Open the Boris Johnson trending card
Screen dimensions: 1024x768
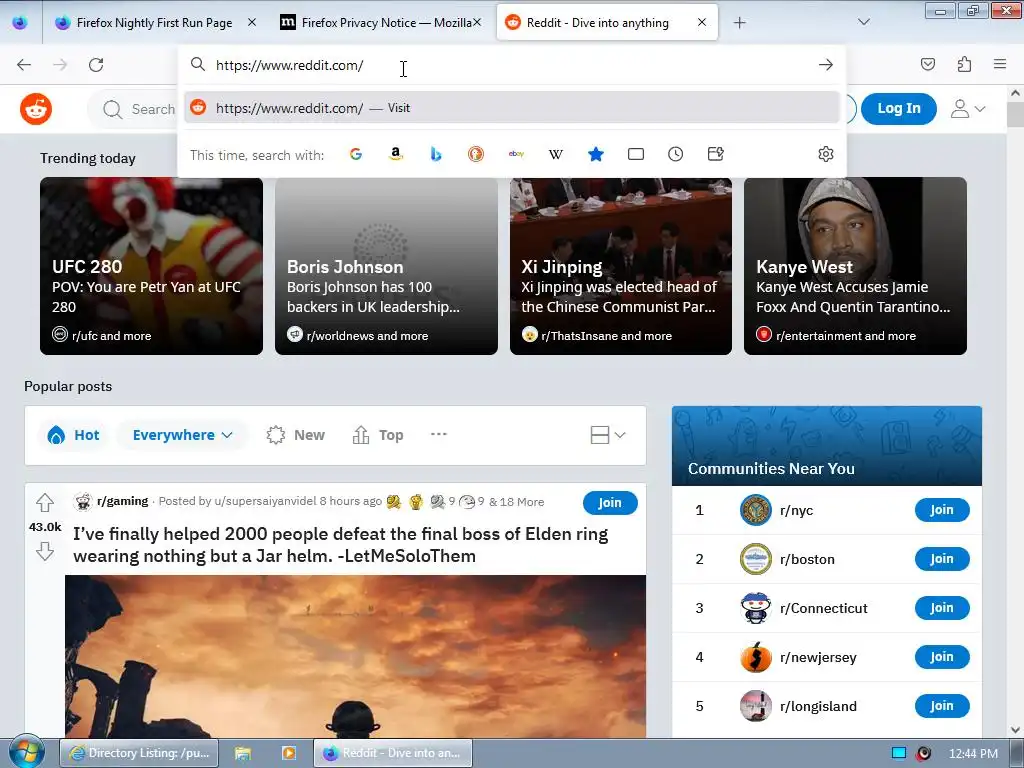[386, 266]
